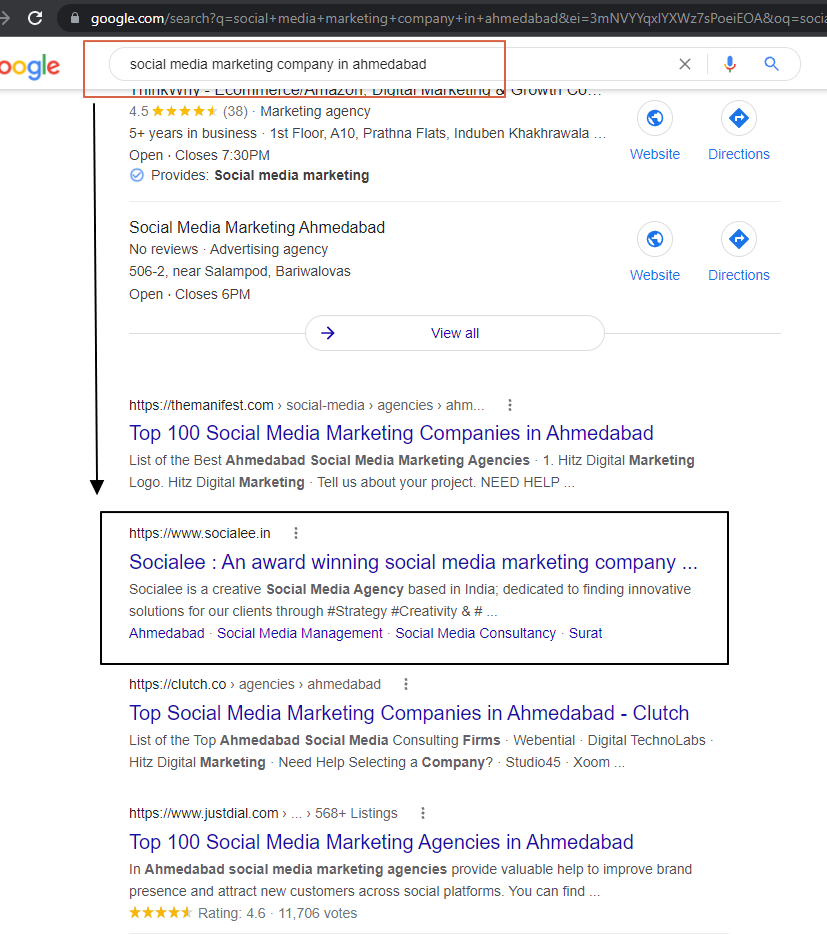Open three-dot menu beside justdial.com result

click(x=423, y=813)
